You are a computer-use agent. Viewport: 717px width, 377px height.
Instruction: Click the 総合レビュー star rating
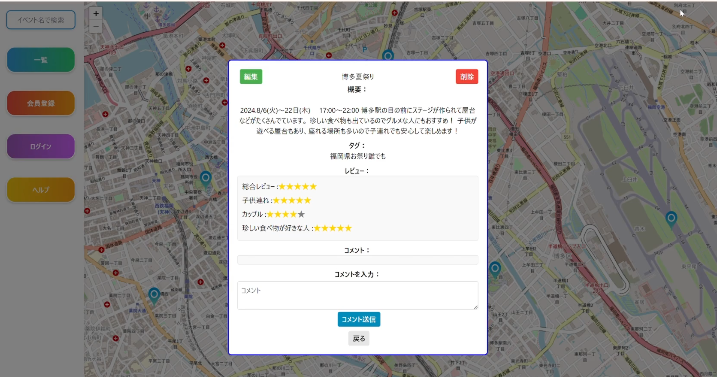pyautogui.click(x=298, y=186)
